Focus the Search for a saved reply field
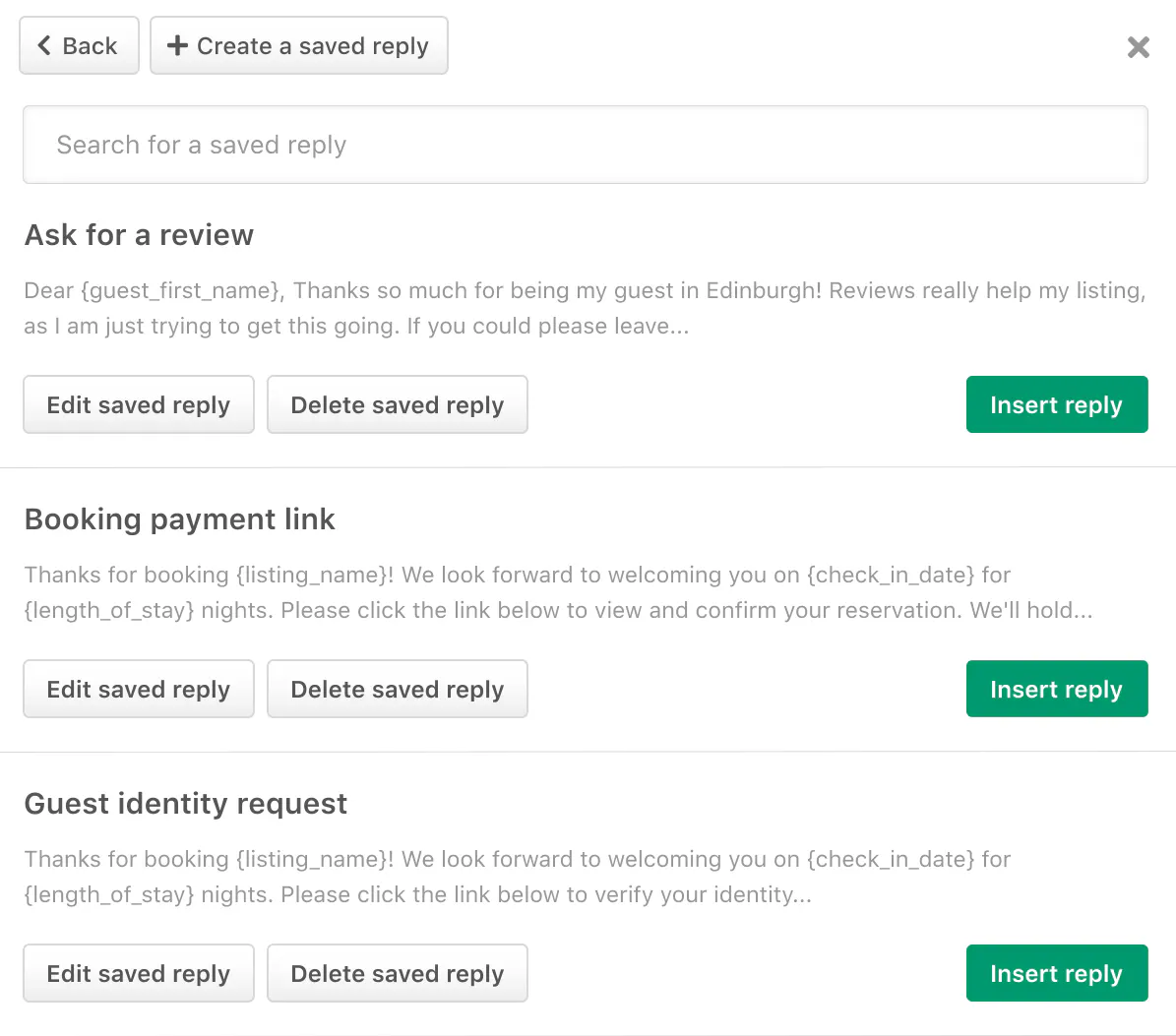This screenshot has height=1036, width=1176. (585, 145)
